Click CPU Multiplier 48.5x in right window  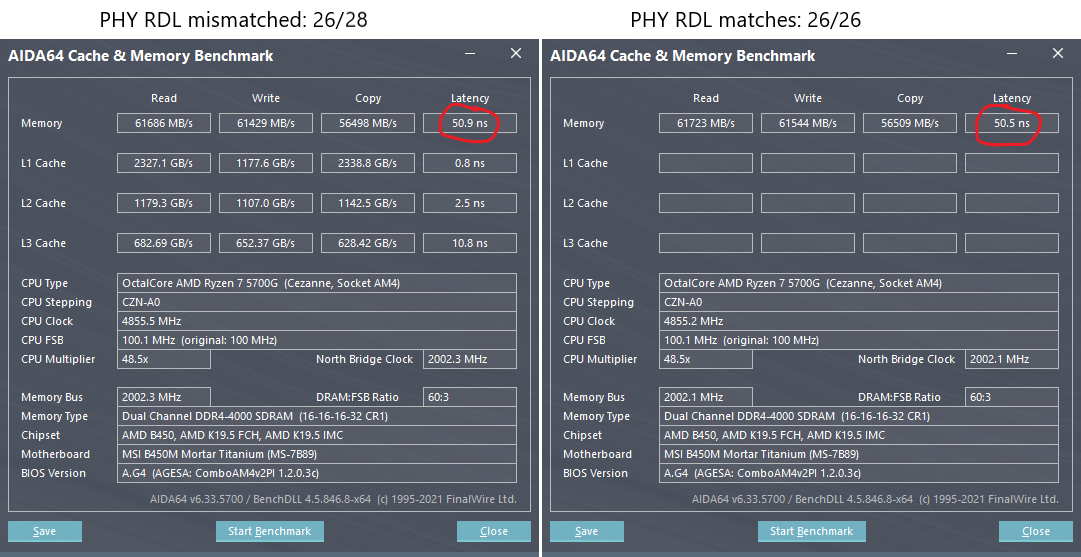tap(705, 359)
